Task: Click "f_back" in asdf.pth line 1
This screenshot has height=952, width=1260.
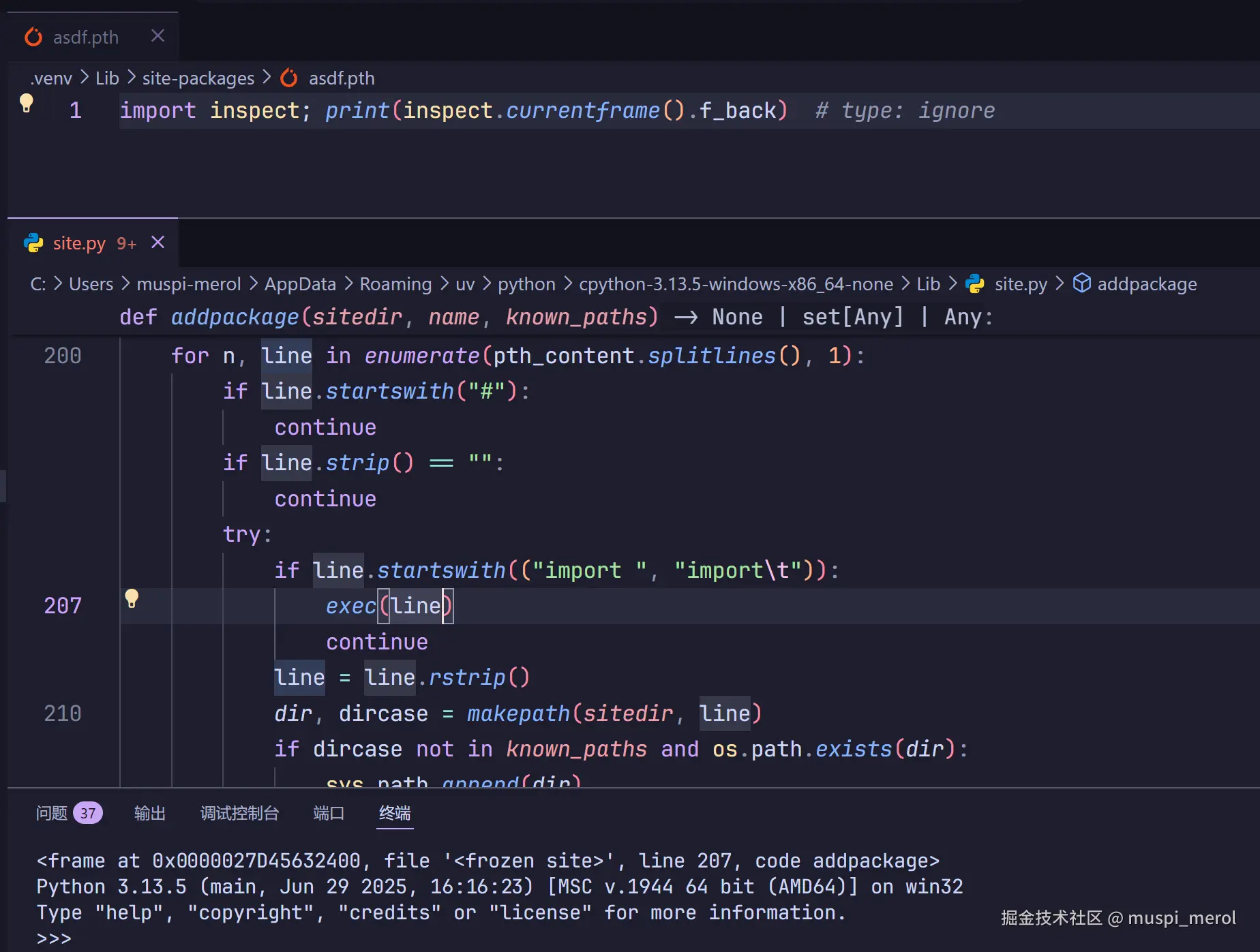Action: pyautogui.click(x=738, y=110)
